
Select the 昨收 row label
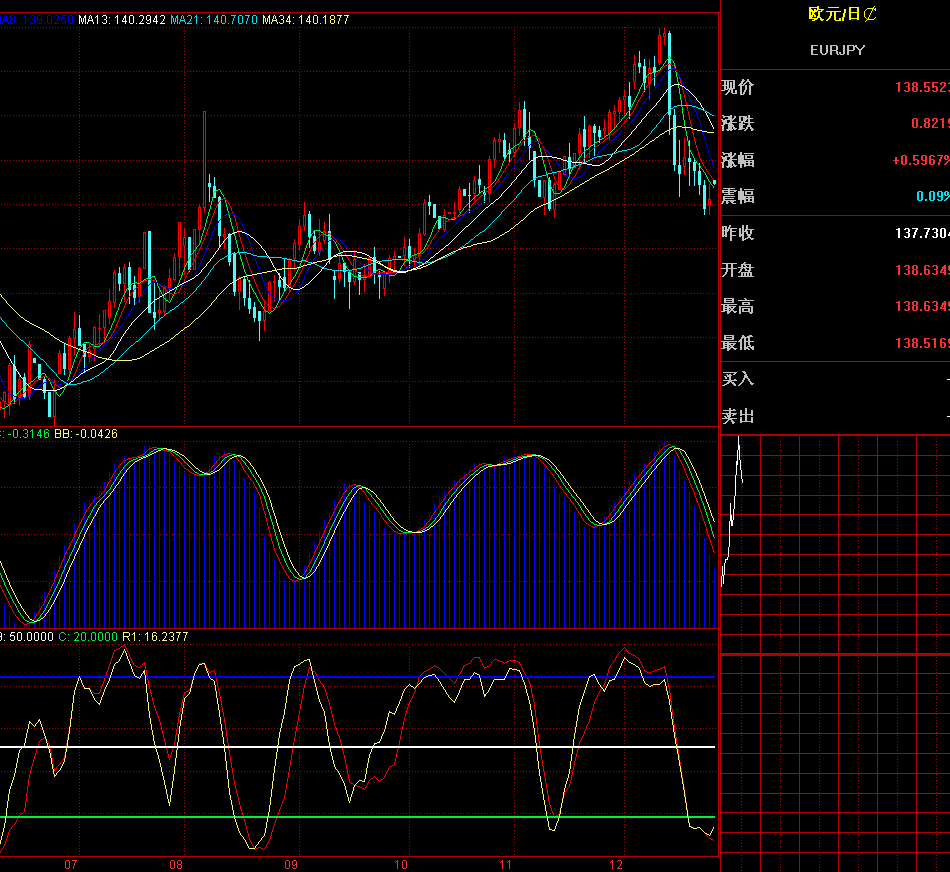[x=737, y=233]
